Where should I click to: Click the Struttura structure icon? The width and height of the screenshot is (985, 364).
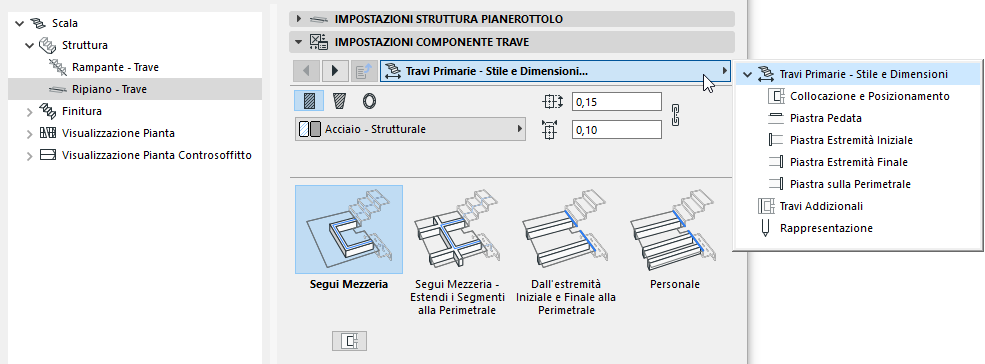(48, 45)
